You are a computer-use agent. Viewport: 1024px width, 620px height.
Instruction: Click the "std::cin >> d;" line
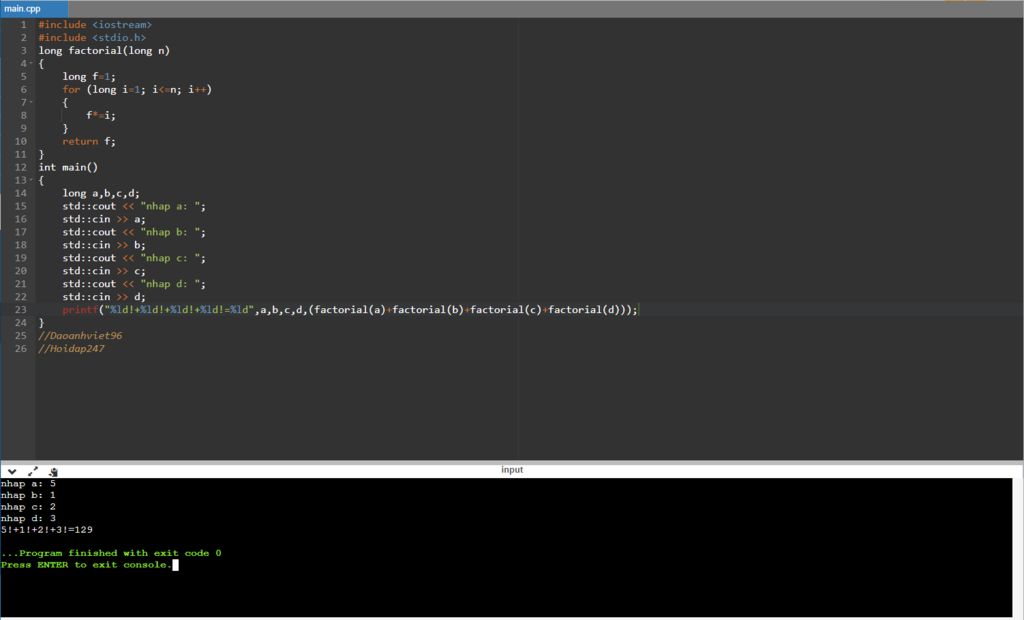[x=104, y=297]
